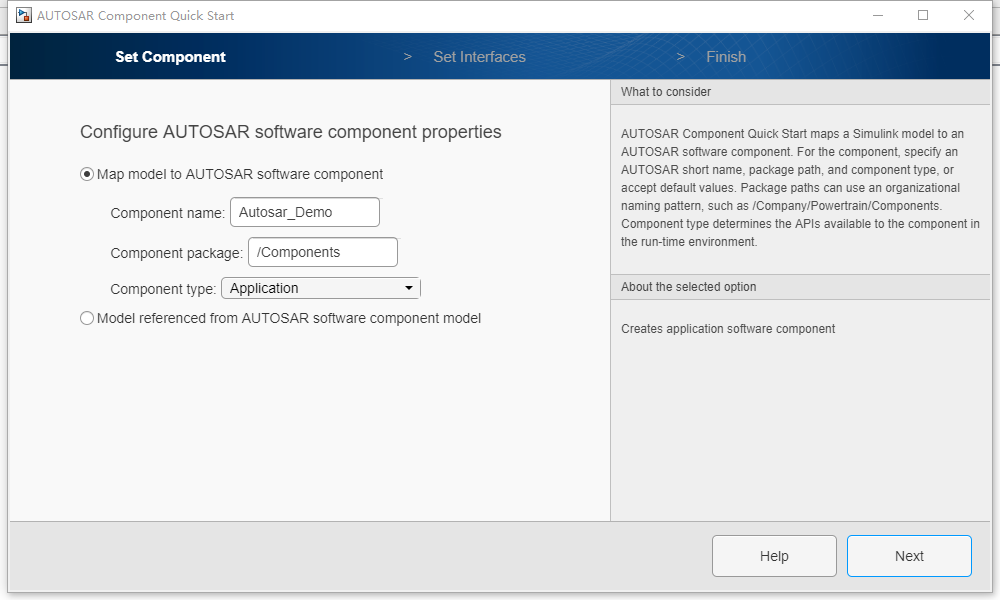
Task: Click the What to consider heading
Action: pos(666,92)
